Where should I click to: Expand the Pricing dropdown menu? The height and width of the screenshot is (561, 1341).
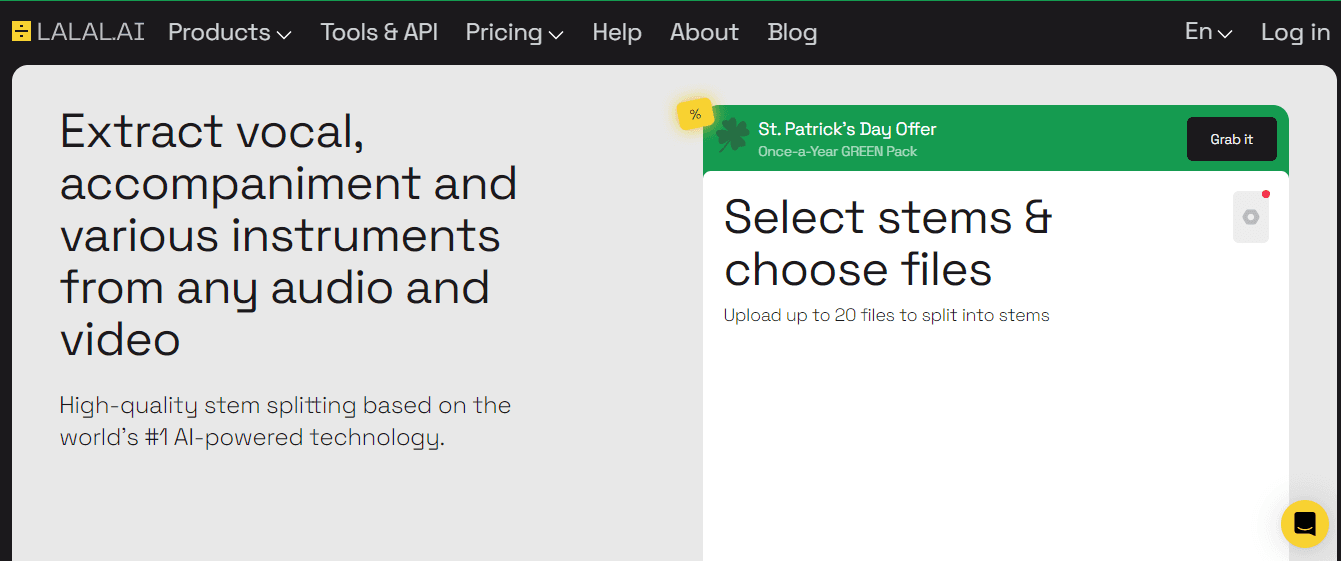tap(514, 32)
